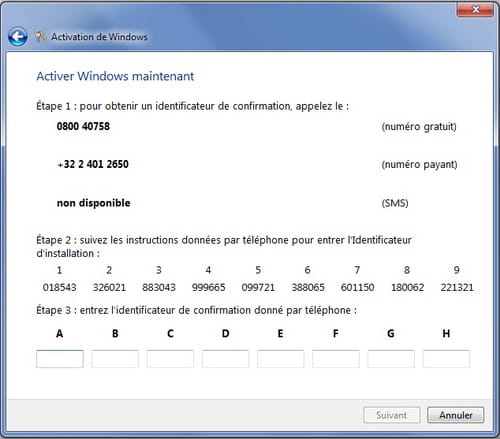Click installation ID group 999665

[x=208, y=287]
